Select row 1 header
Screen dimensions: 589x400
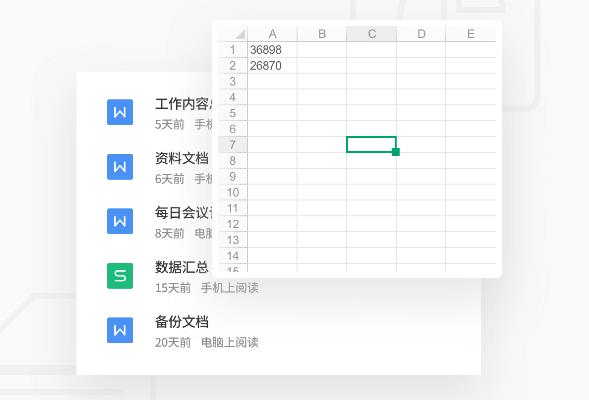[x=233, y=50]
